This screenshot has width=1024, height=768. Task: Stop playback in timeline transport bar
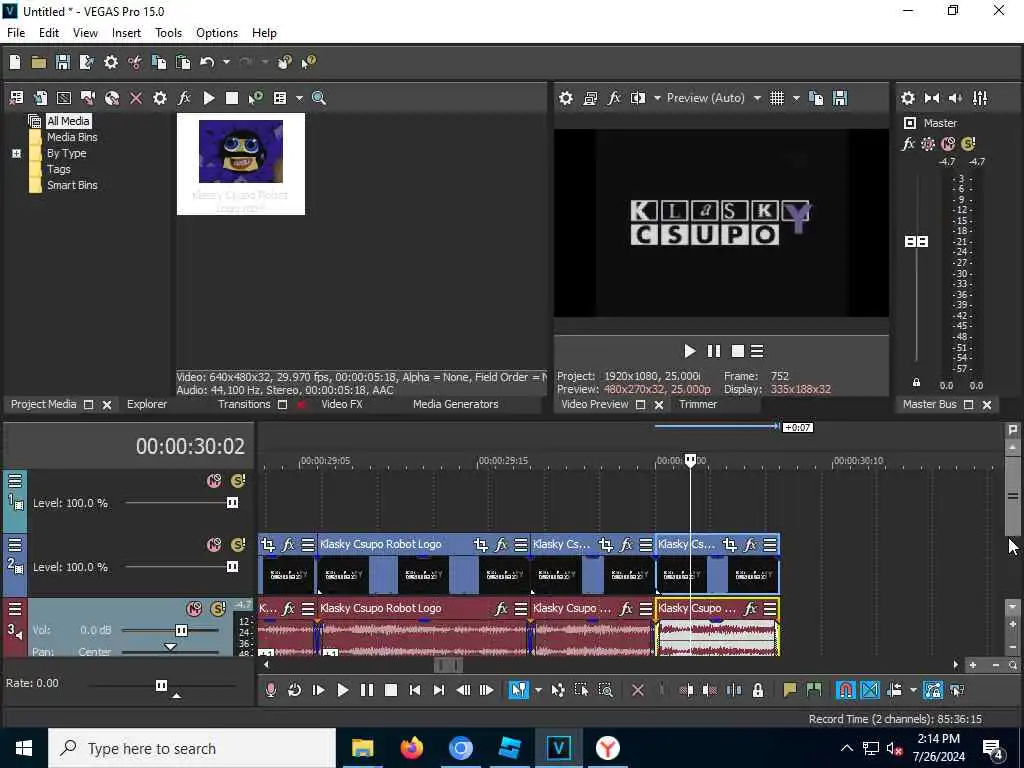[x=391, y=690]
